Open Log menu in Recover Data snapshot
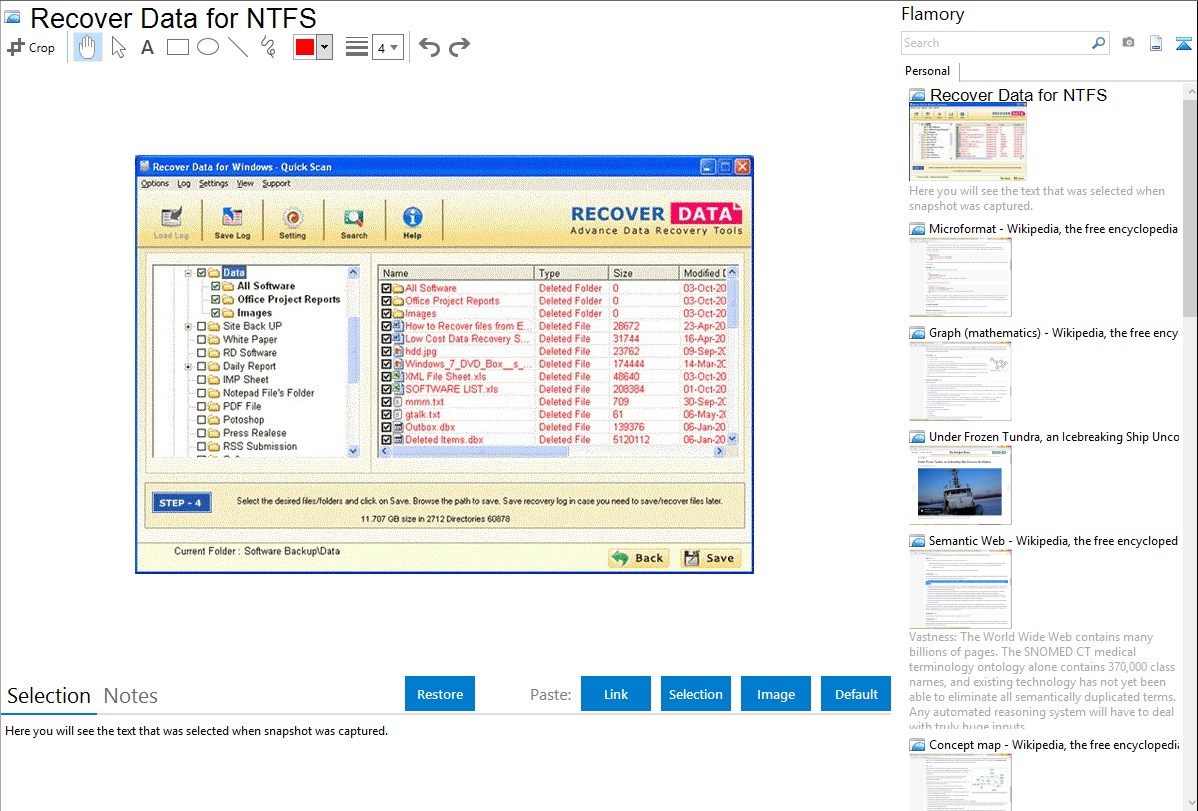This screenshot has width=1198, height=811. click(x=184, y=183)
